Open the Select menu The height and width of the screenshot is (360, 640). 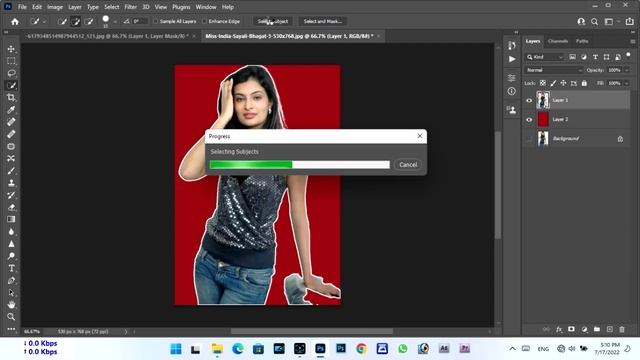(x=111, y=7)
